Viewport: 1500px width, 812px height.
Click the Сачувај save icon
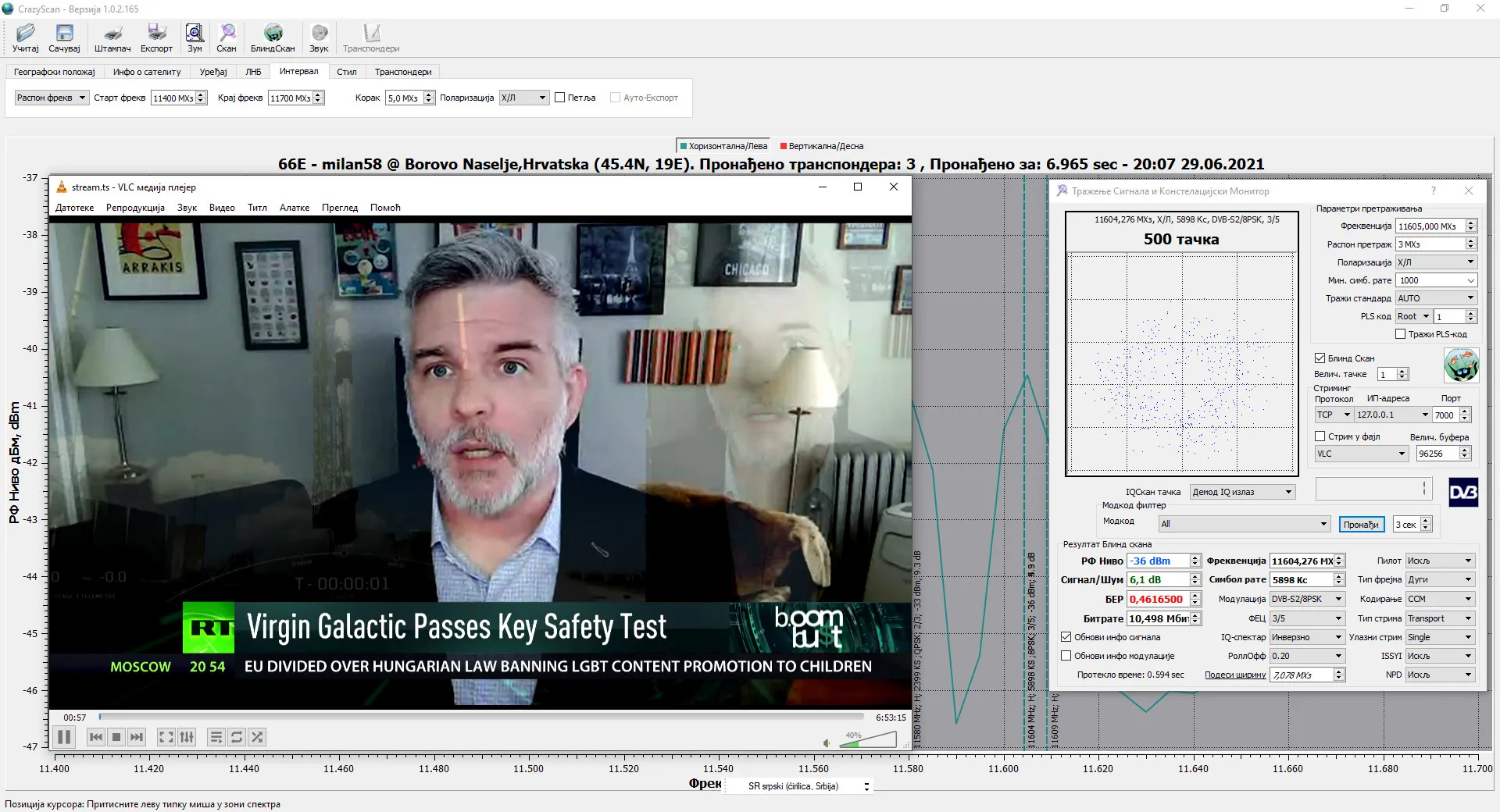coord(64,37)
